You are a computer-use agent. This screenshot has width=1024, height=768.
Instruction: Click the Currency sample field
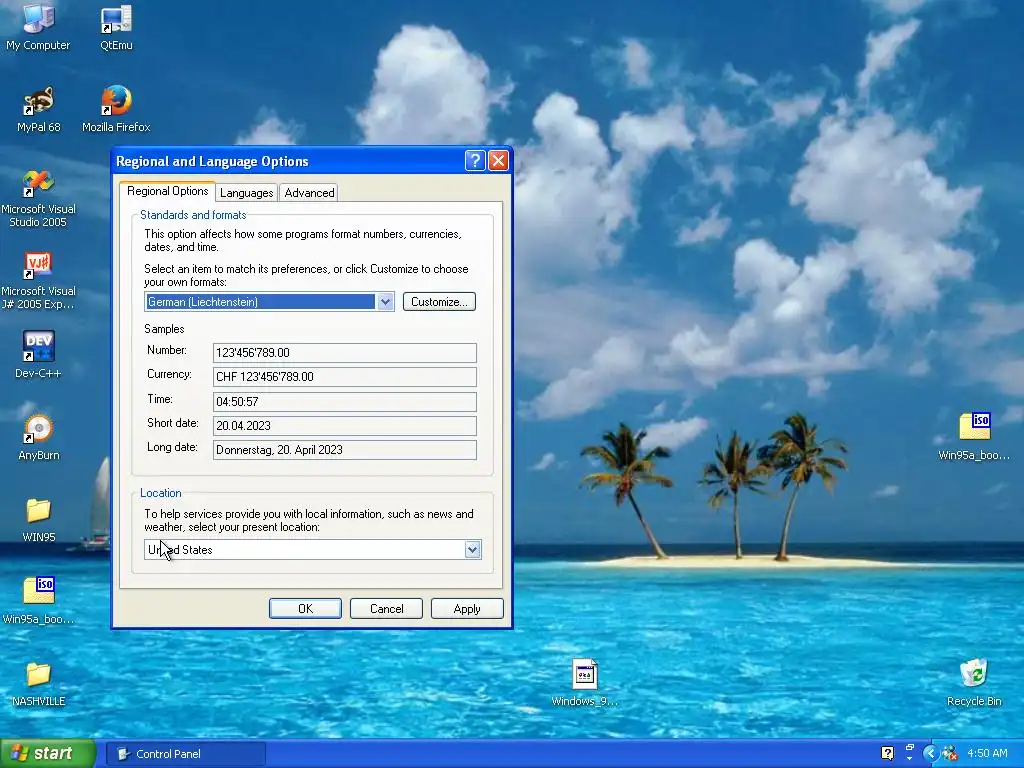345,377
